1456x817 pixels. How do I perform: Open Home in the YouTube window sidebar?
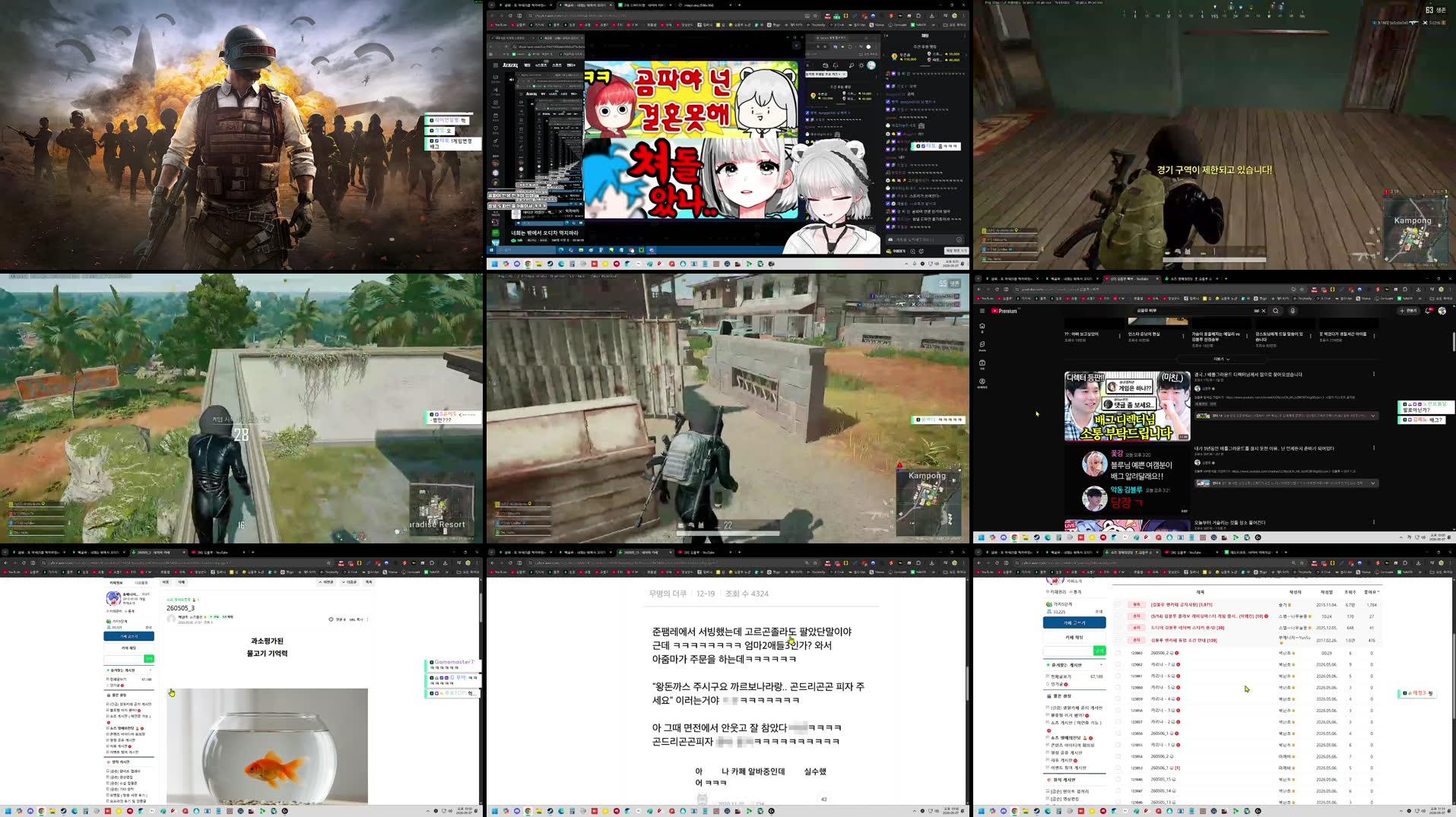[x=982, y=328]
